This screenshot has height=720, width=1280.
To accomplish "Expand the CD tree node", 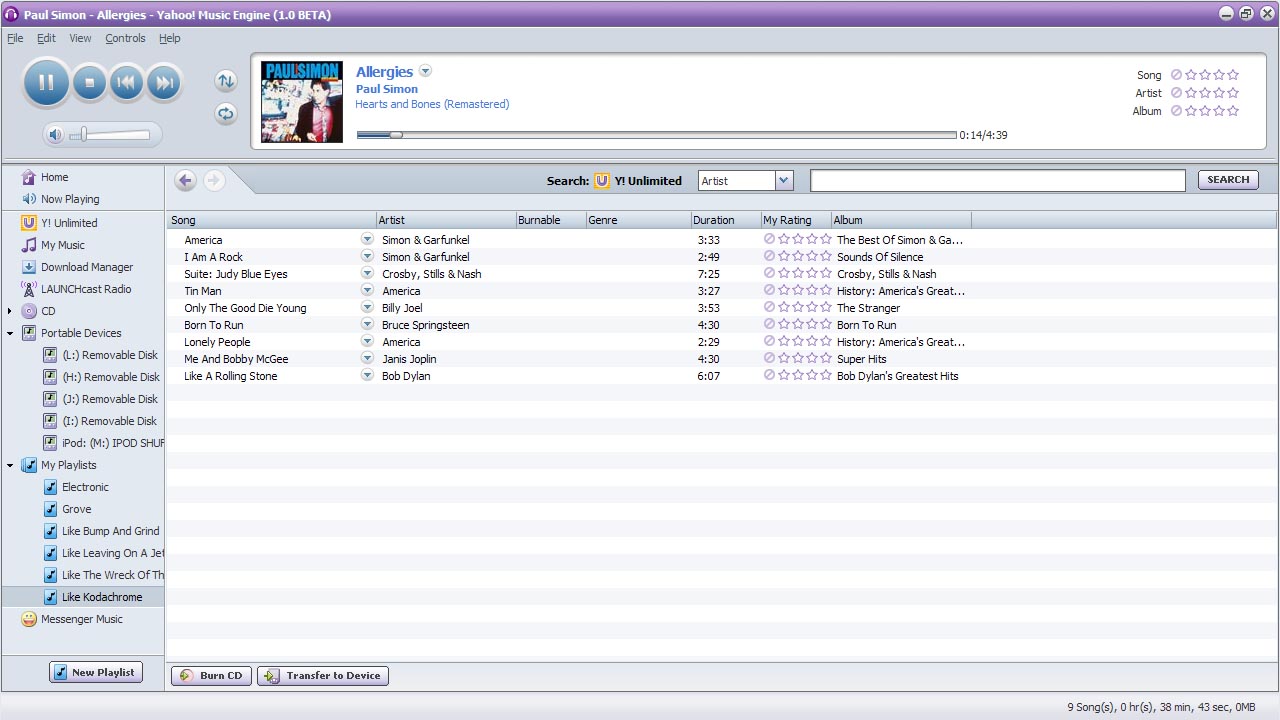I will pos(9,311).
